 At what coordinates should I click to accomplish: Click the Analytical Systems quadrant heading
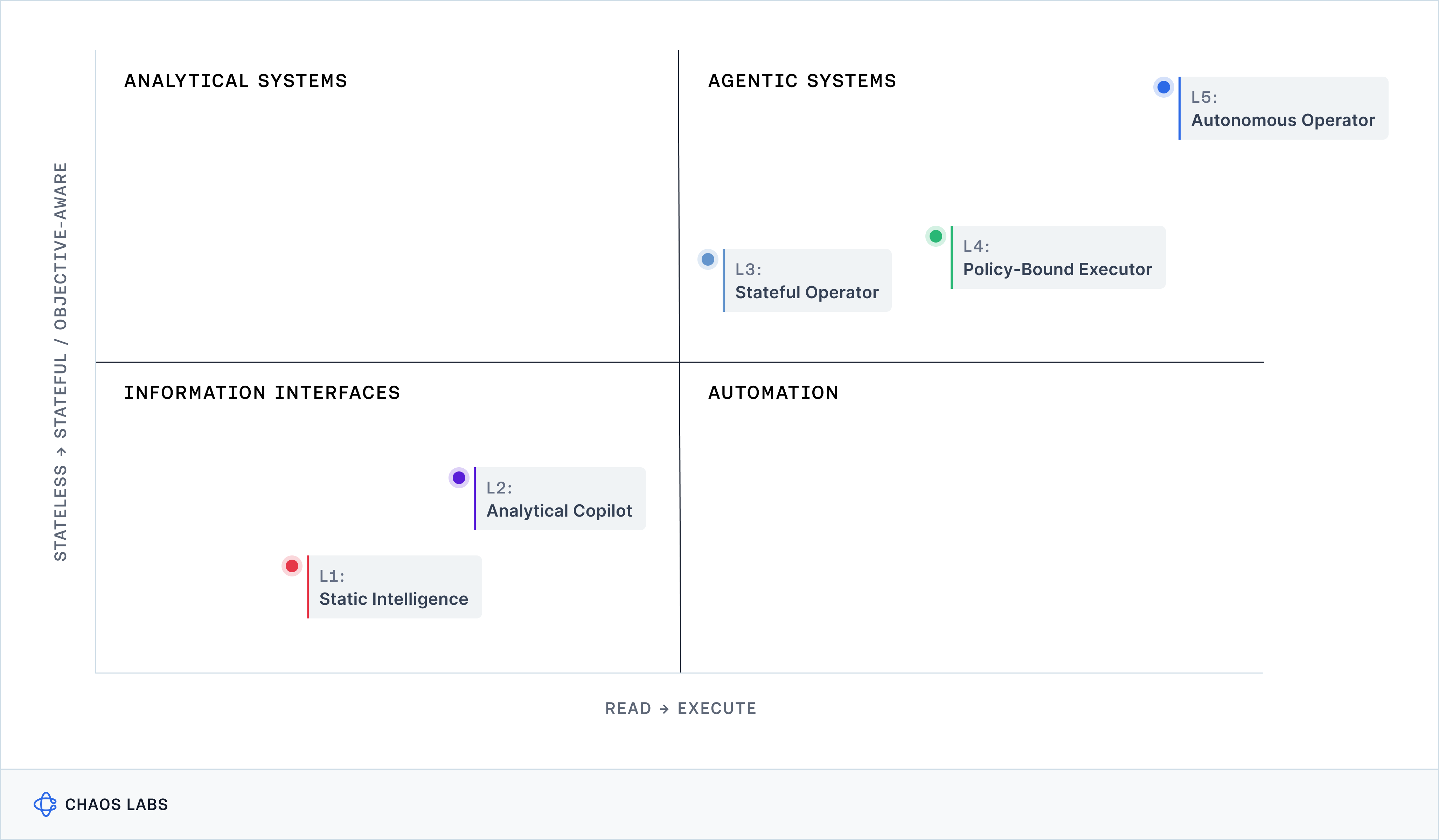click(x=236, y=81)
